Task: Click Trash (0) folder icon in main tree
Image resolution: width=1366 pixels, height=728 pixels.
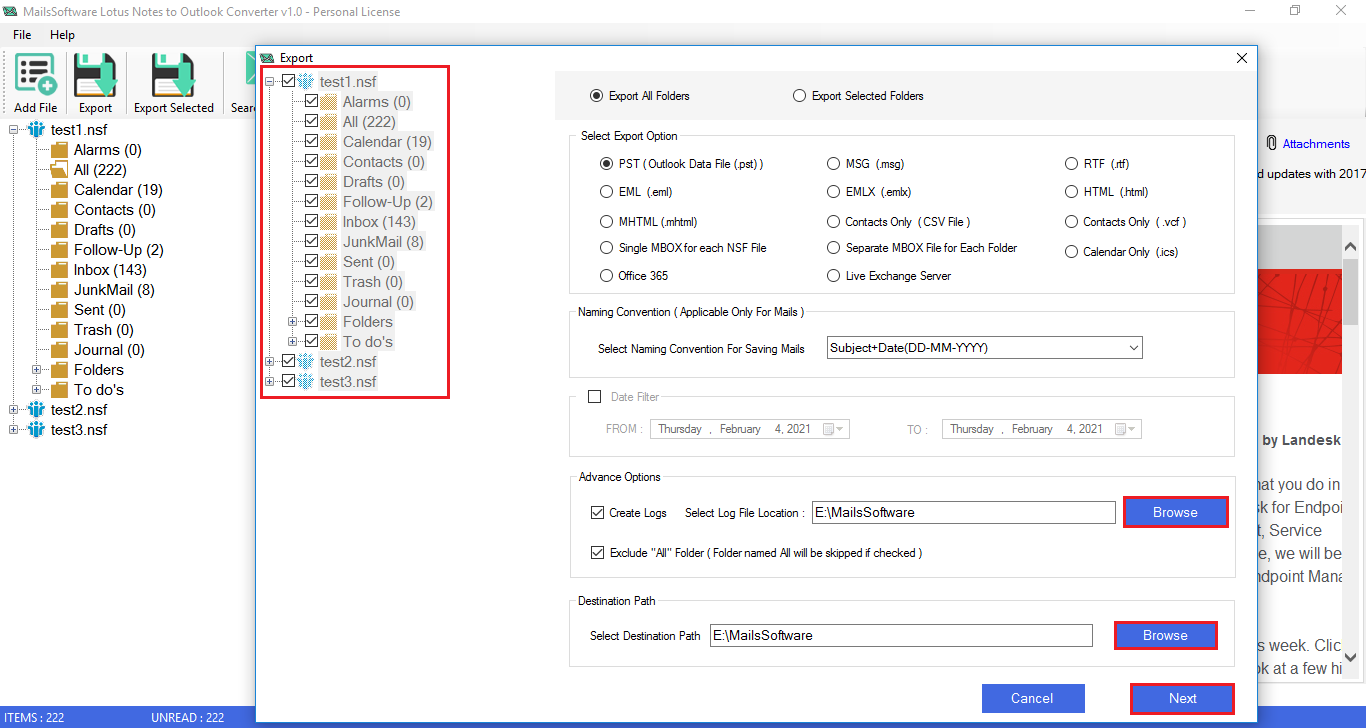Action: pyautogui.click(x=59, y=330)
